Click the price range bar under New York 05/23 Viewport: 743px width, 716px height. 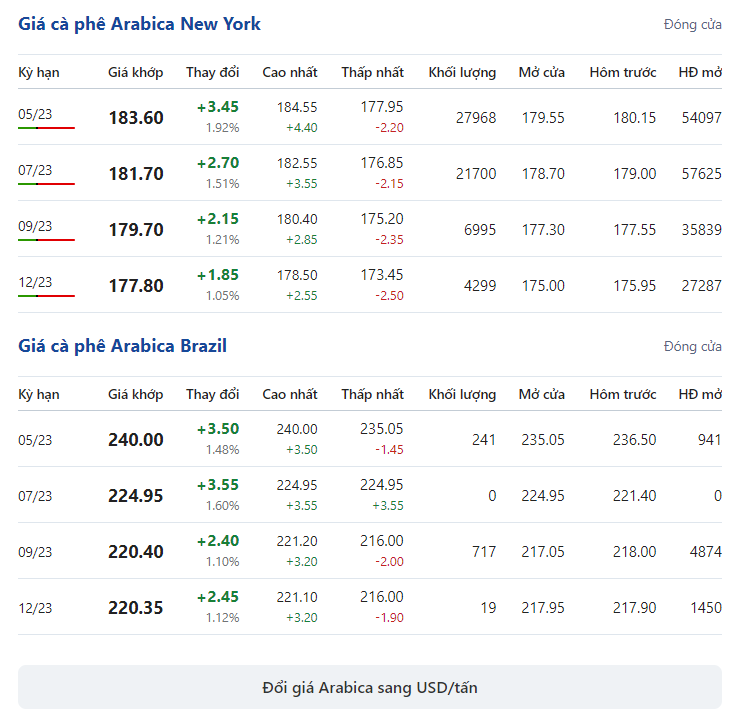[46, 128]
